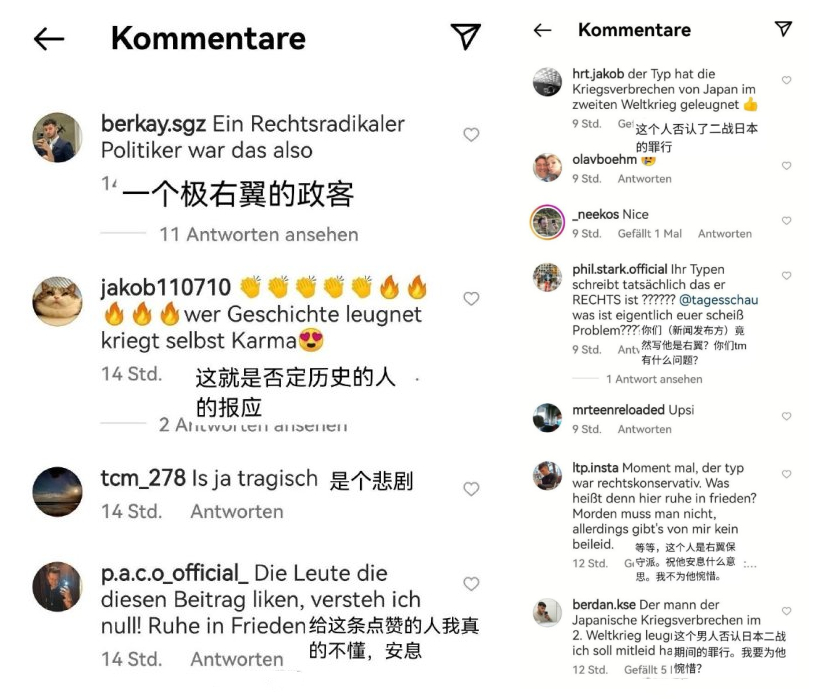Like p.a.c.o_official_'s comment heart
Image resolution: width=819 pixels, height=699 pixels.
[471, 584]
